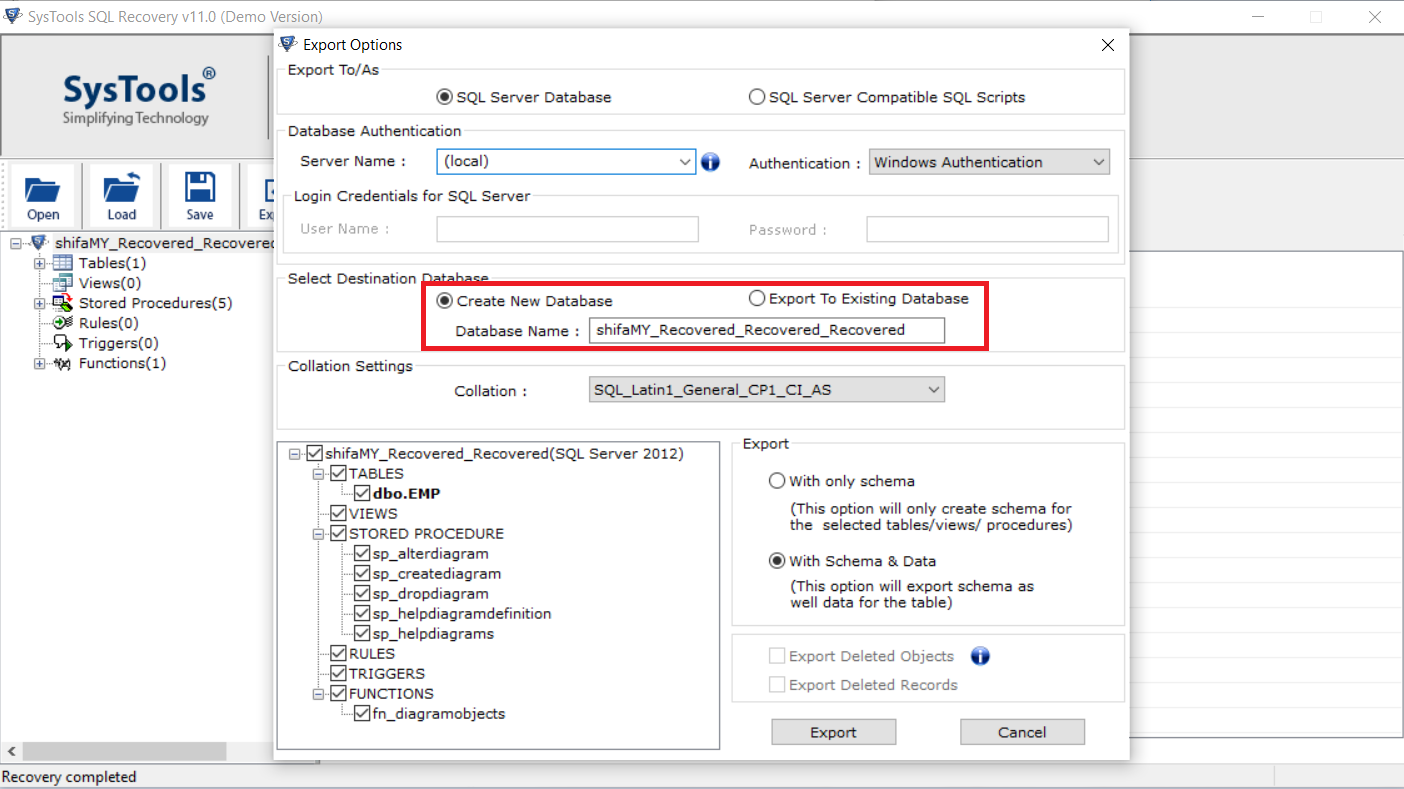1404x789 pixels.
Task: Collapse the export tree root database node
Action: point(295,454)
